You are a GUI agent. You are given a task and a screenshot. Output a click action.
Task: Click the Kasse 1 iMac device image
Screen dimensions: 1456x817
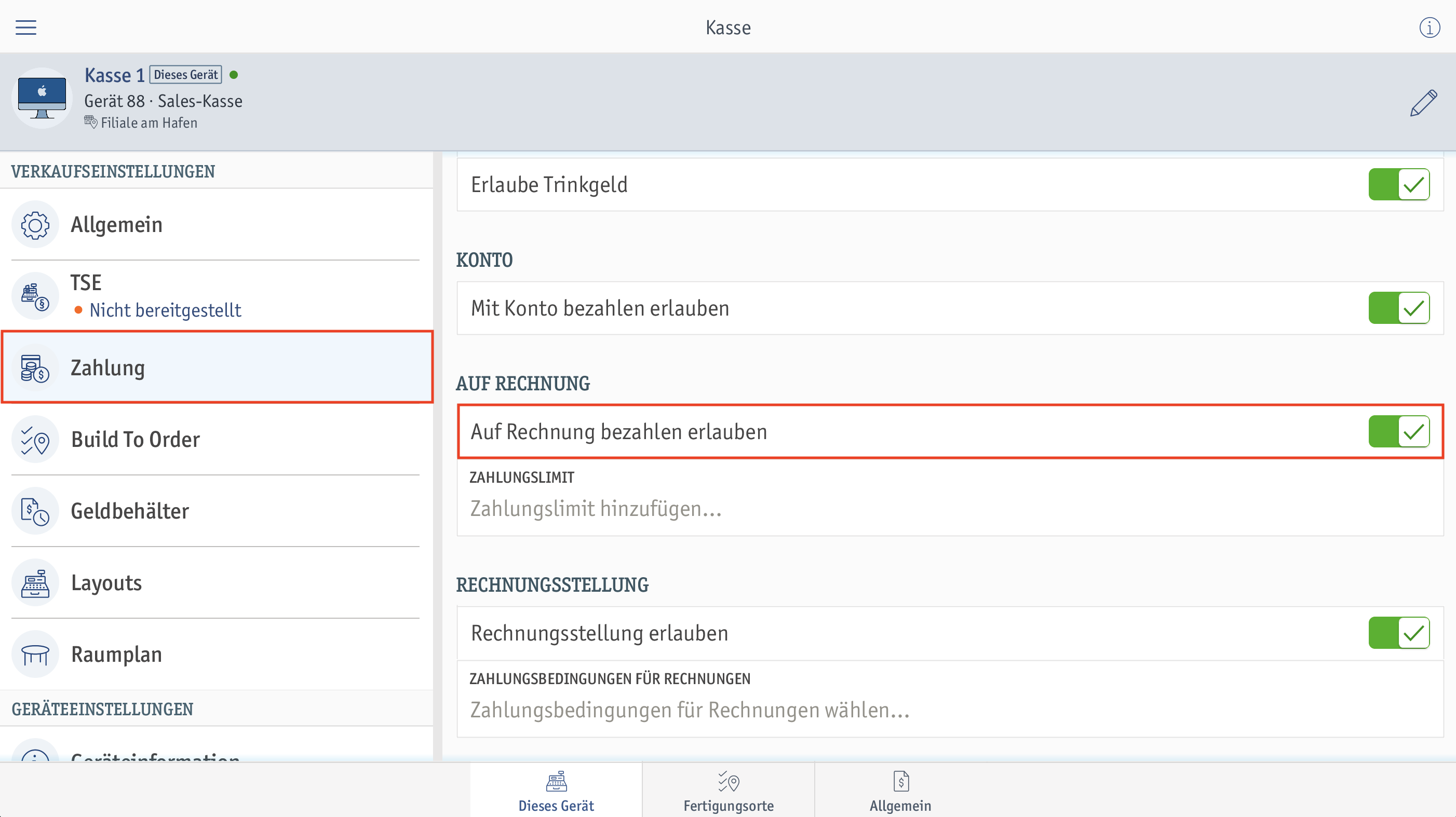coord(42,98)
